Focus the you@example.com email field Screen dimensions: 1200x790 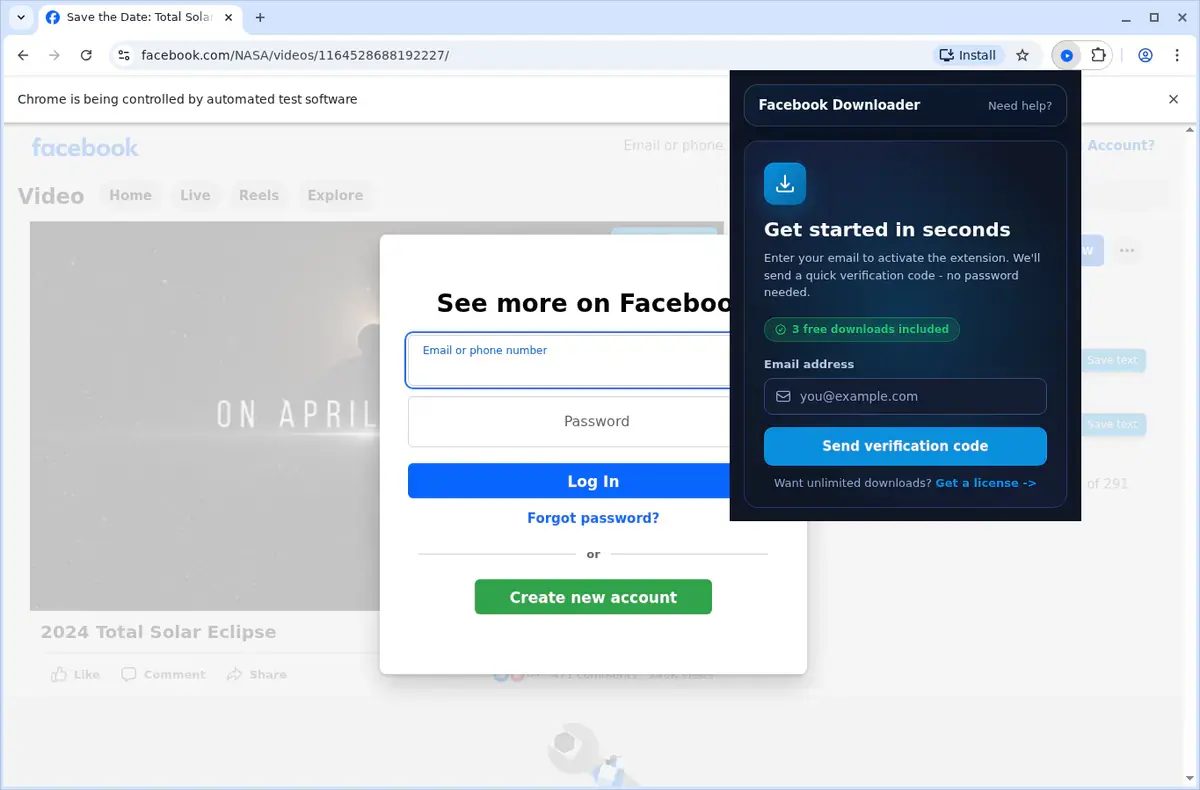pos(905,396)
